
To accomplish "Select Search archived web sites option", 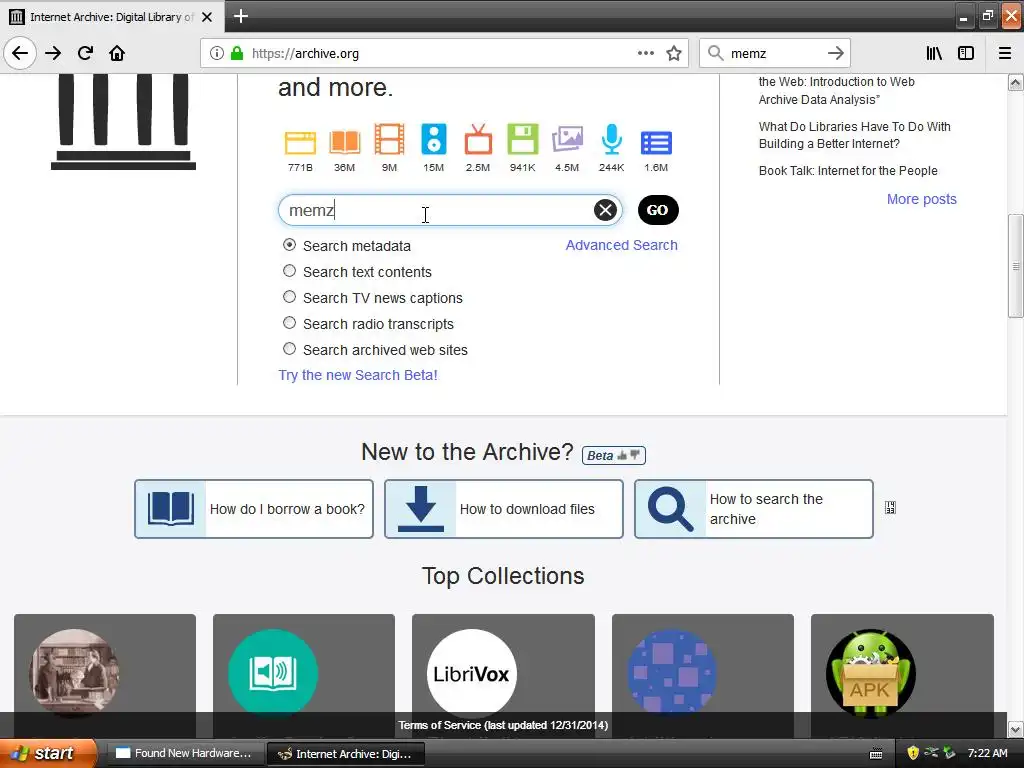I will point(289,349).
